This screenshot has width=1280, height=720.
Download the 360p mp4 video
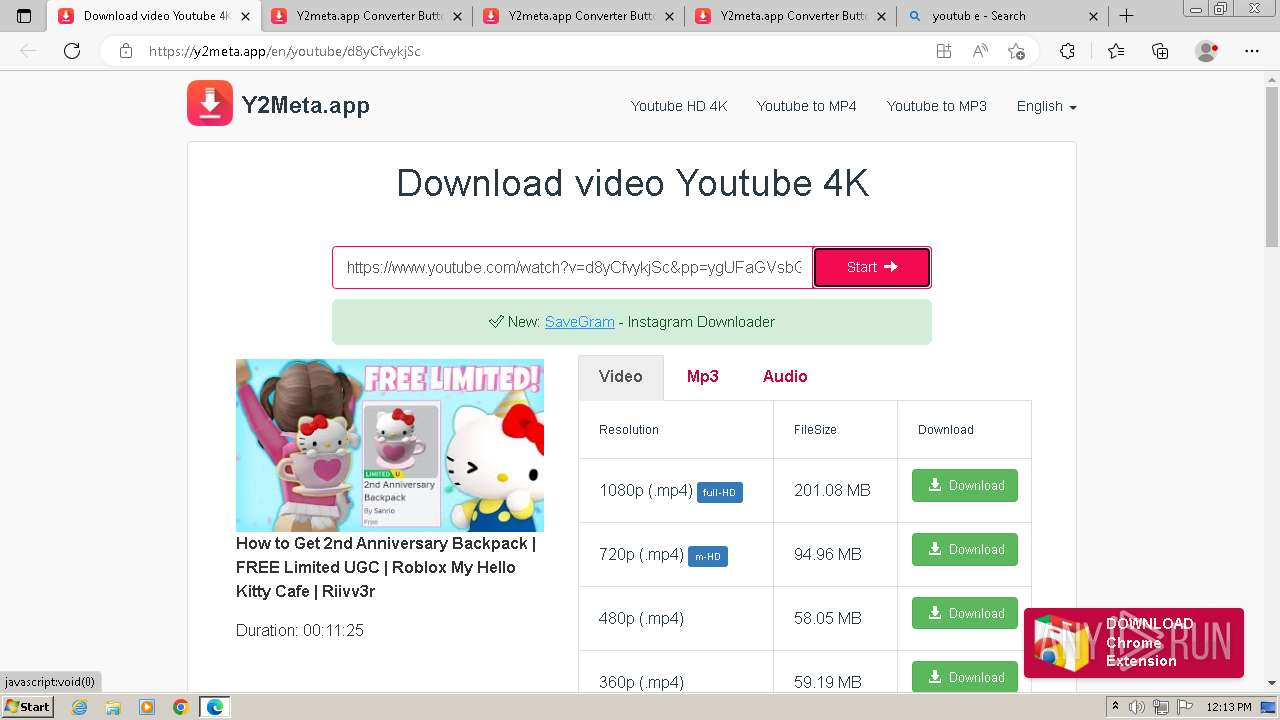(x=965, y=677)
